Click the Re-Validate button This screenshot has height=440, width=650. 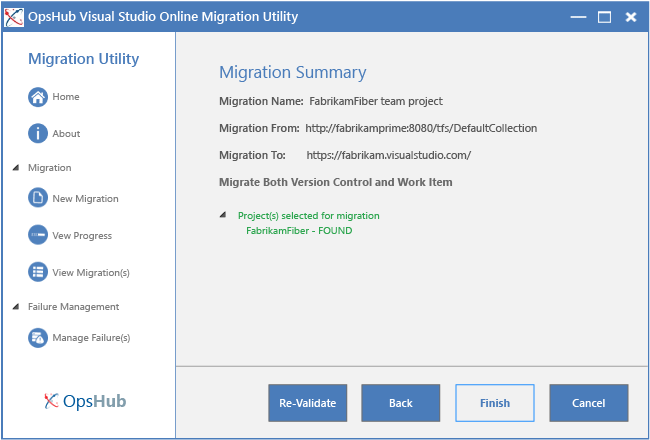tap(308, 403)
